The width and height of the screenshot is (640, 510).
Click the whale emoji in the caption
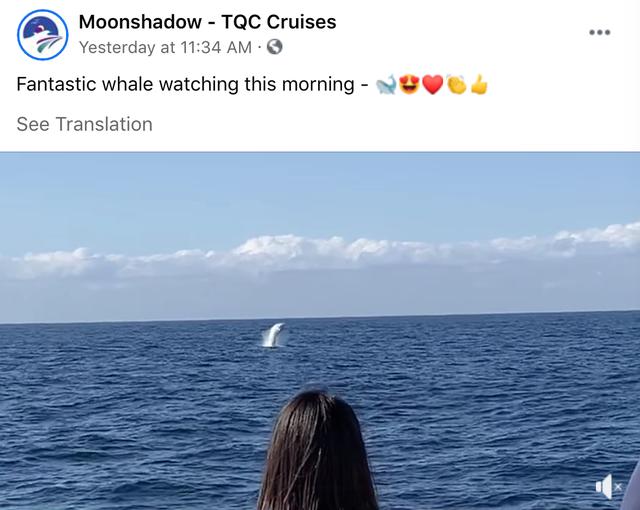point(386,84)
